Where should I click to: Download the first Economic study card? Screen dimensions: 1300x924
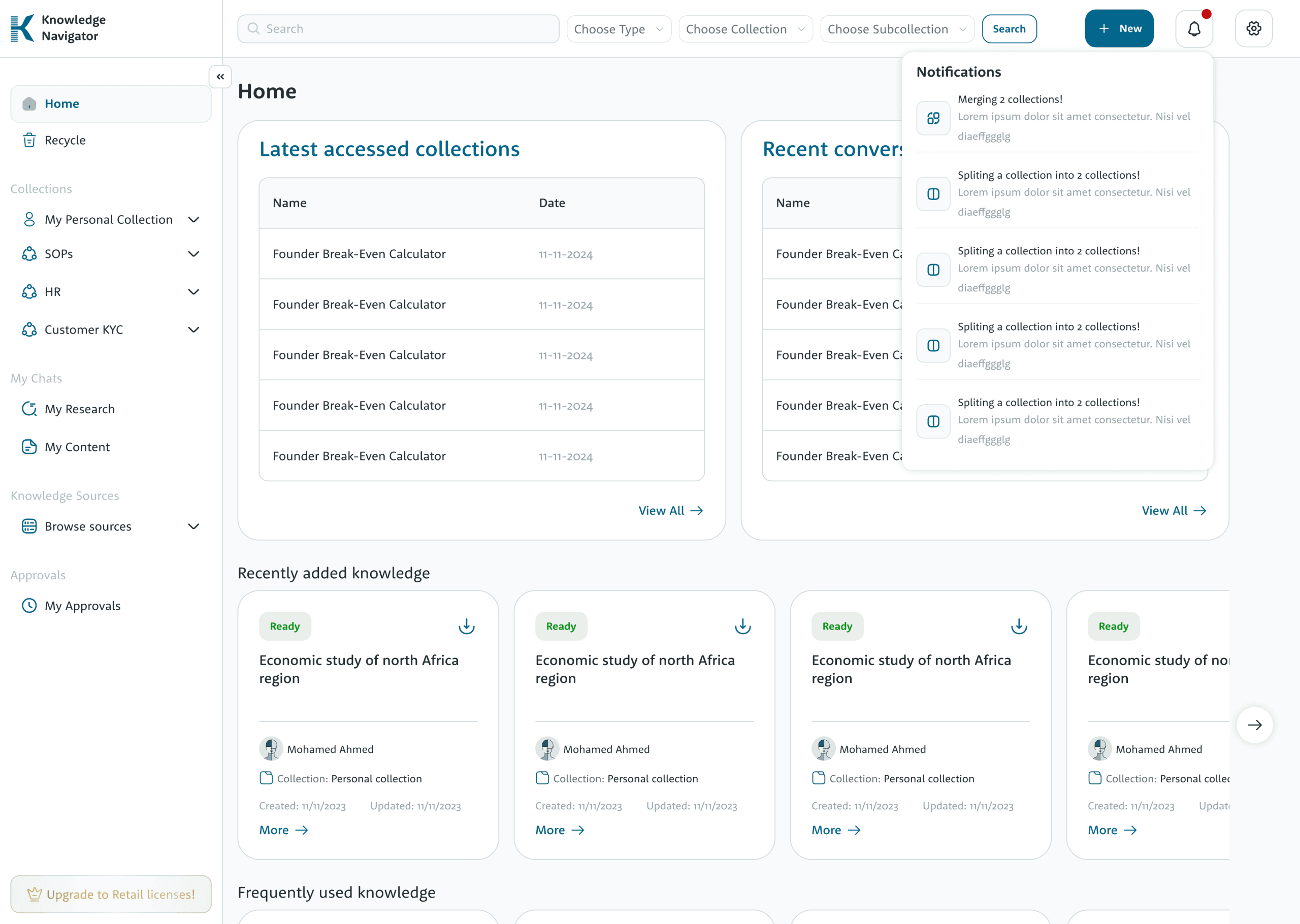467,626
